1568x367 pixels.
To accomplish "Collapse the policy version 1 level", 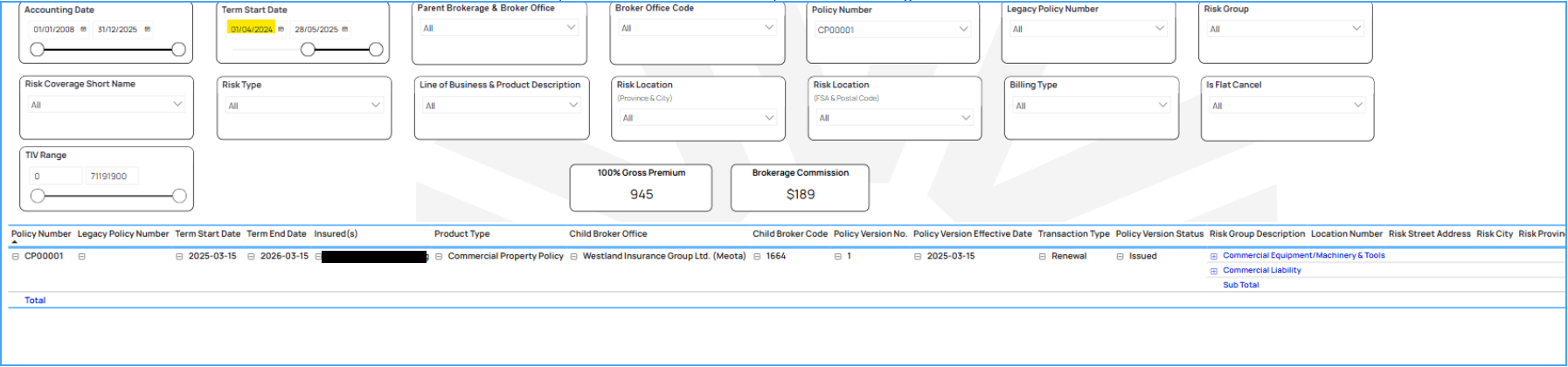I will pyautogui.click(x=837, y=256).
